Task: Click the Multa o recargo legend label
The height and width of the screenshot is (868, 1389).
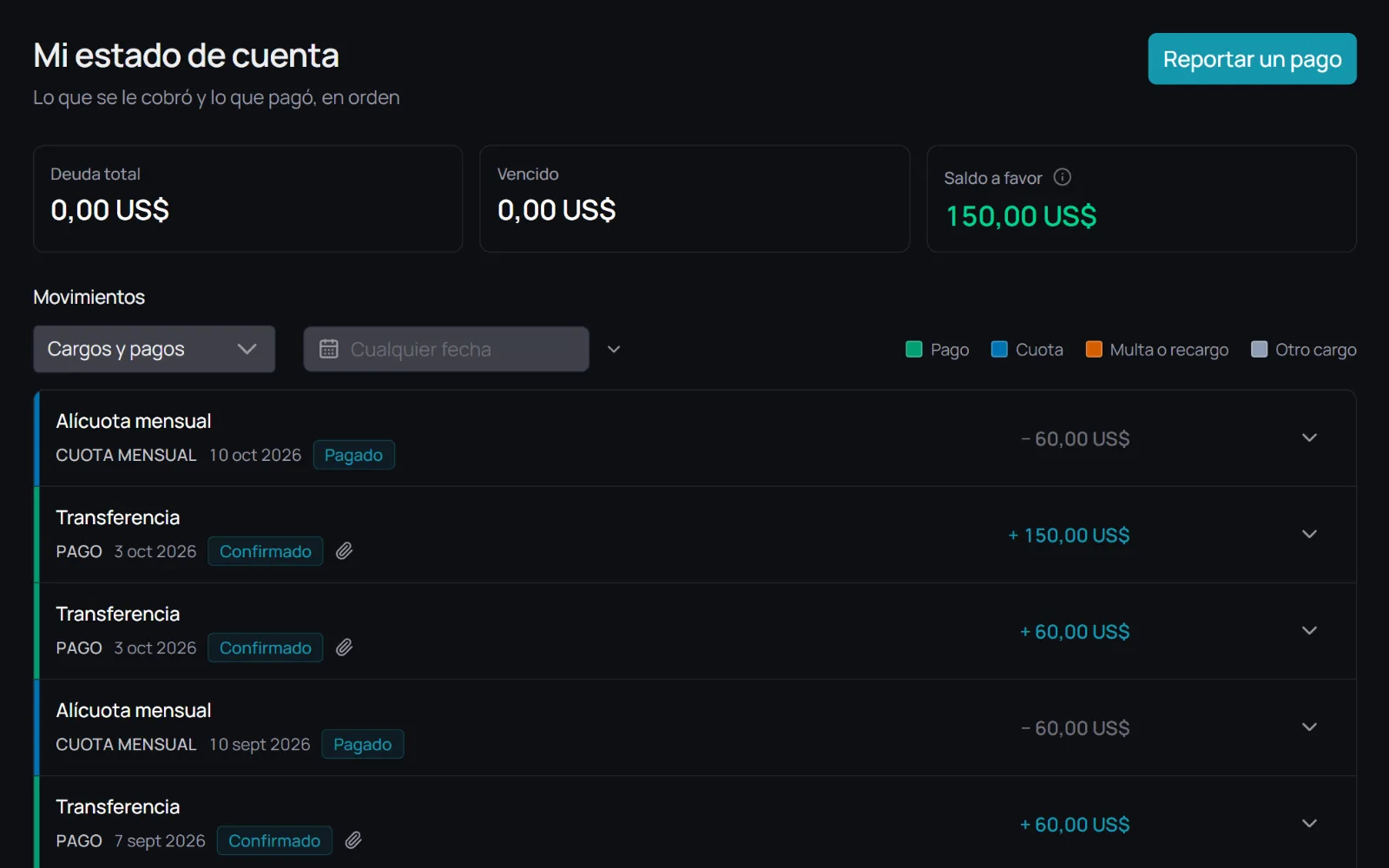Action: (x=1169, y=350)
